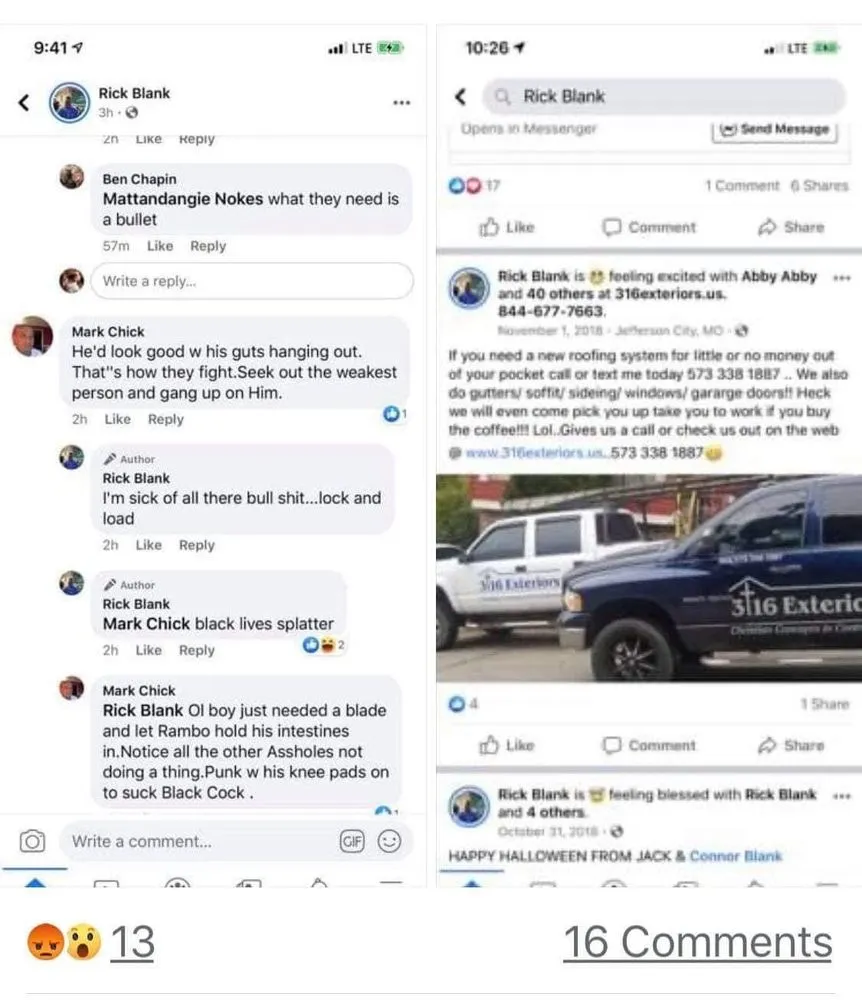The width and height of the screenshot is (862, 1000).
Task: Open the 316 Exteriors trucks photo
Action: [649, 578]
